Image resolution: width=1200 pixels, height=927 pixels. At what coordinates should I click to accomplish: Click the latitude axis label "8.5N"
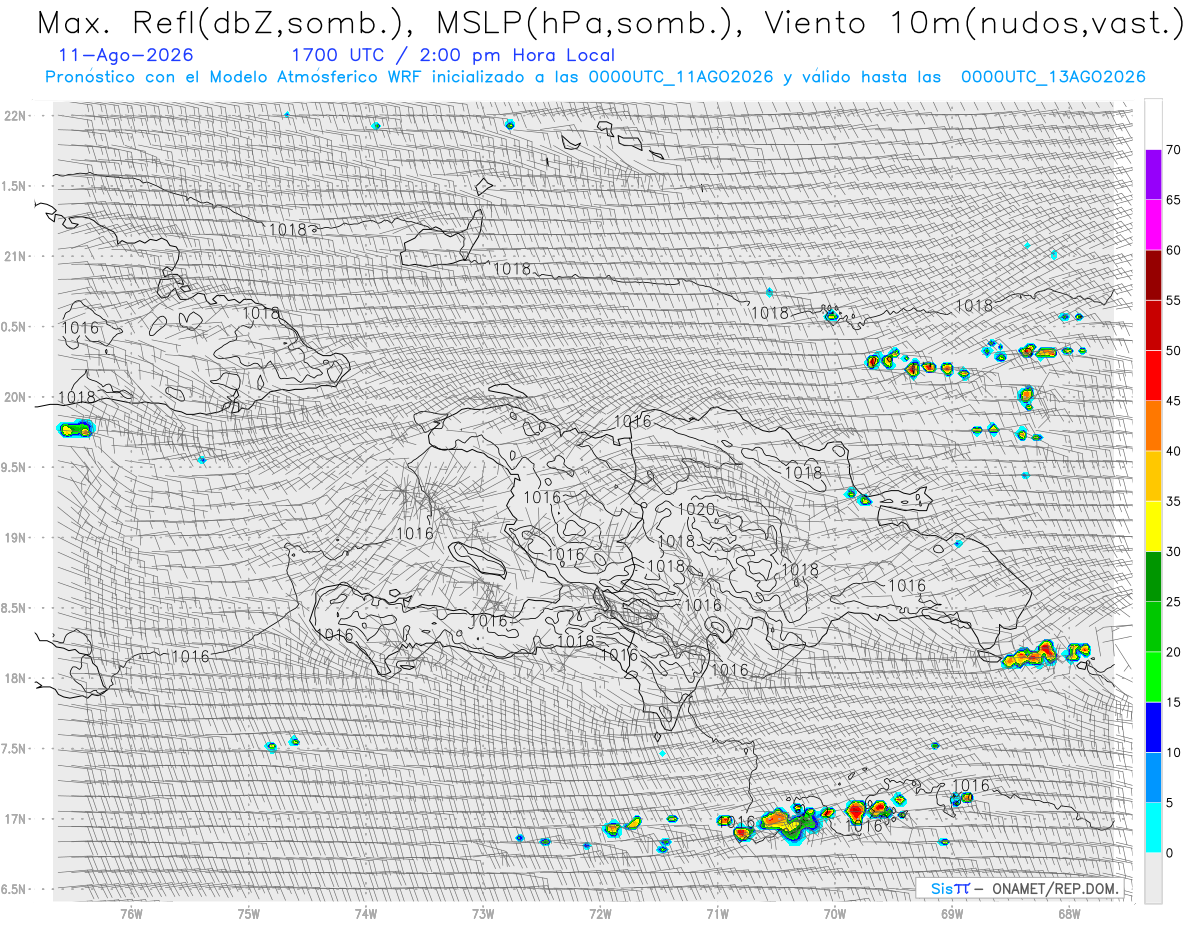[15, 608]
